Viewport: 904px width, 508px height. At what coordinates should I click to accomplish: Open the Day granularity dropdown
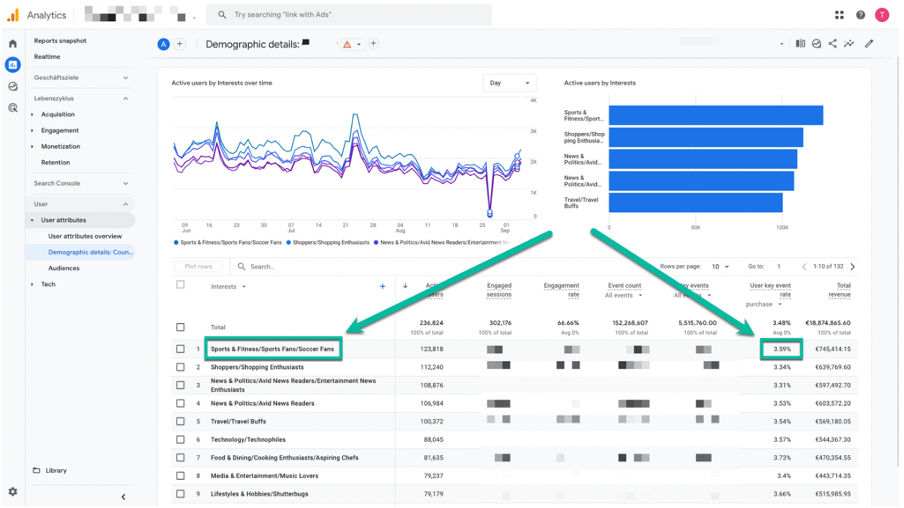coord(509,82)
